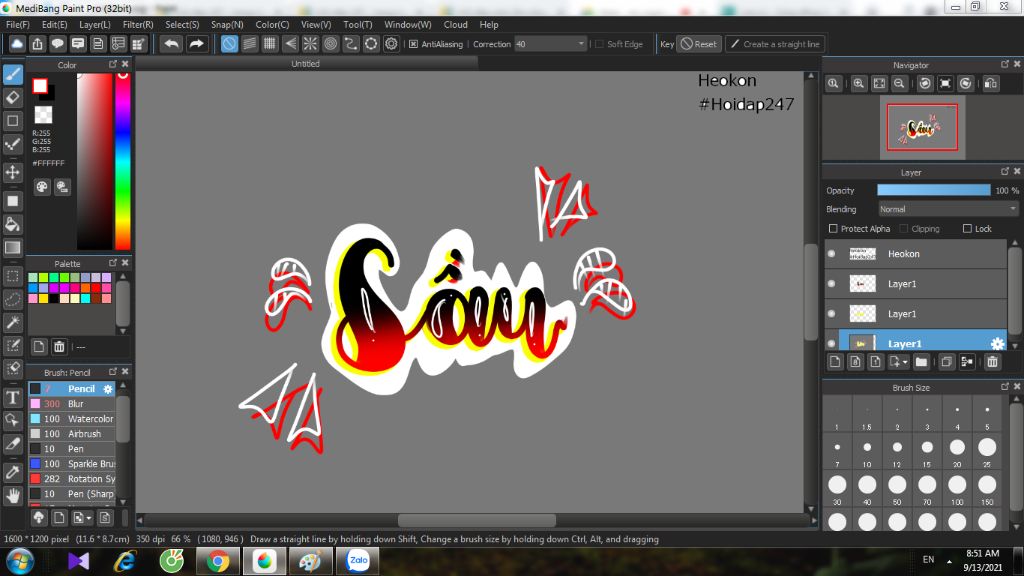Delete palette color with trash icon
Screen dimensions: 1024x576
click(59, 347)
